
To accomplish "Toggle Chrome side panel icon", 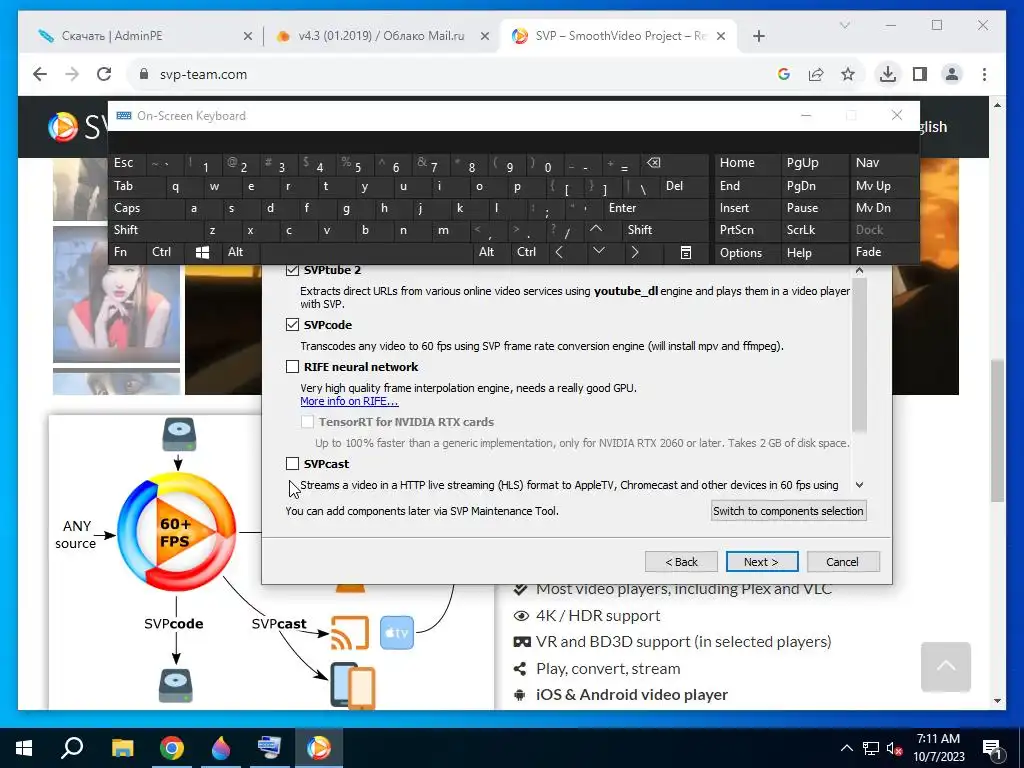I will pyautogui.click(x=920, y=74).
